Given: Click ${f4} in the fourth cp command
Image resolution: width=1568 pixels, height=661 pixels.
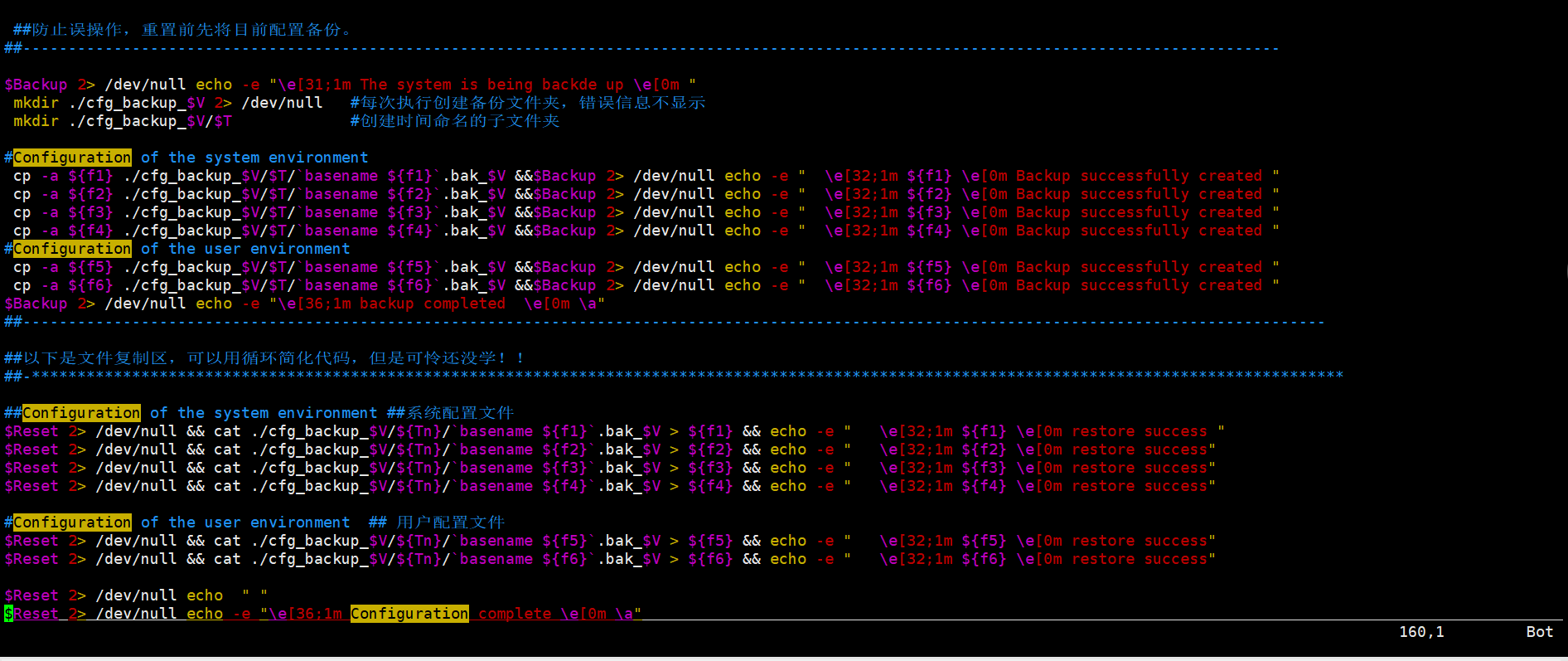Looking at the screenshot, I should tap(90, 231).
